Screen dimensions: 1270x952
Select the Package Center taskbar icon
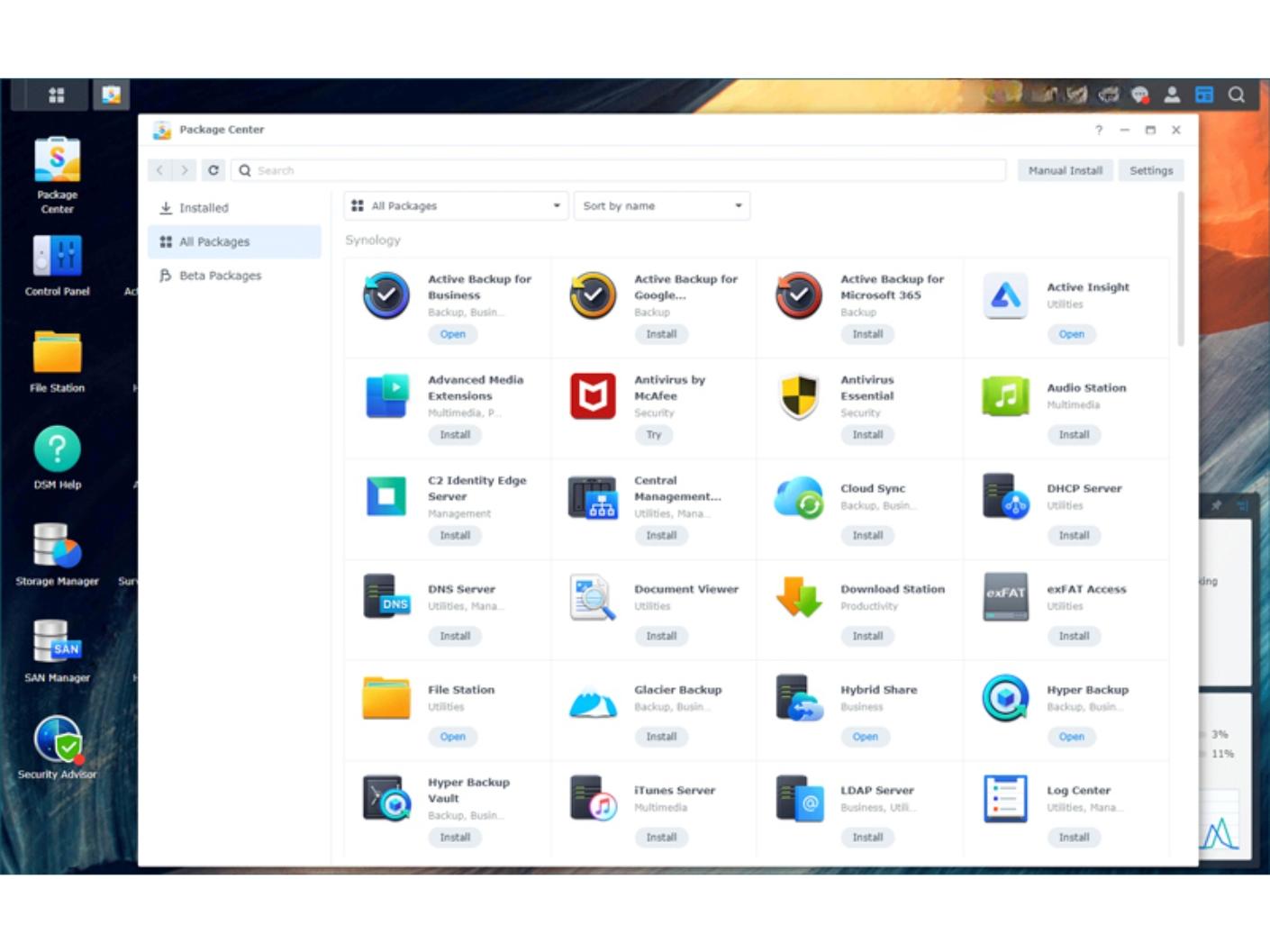[x=111, y=95]
